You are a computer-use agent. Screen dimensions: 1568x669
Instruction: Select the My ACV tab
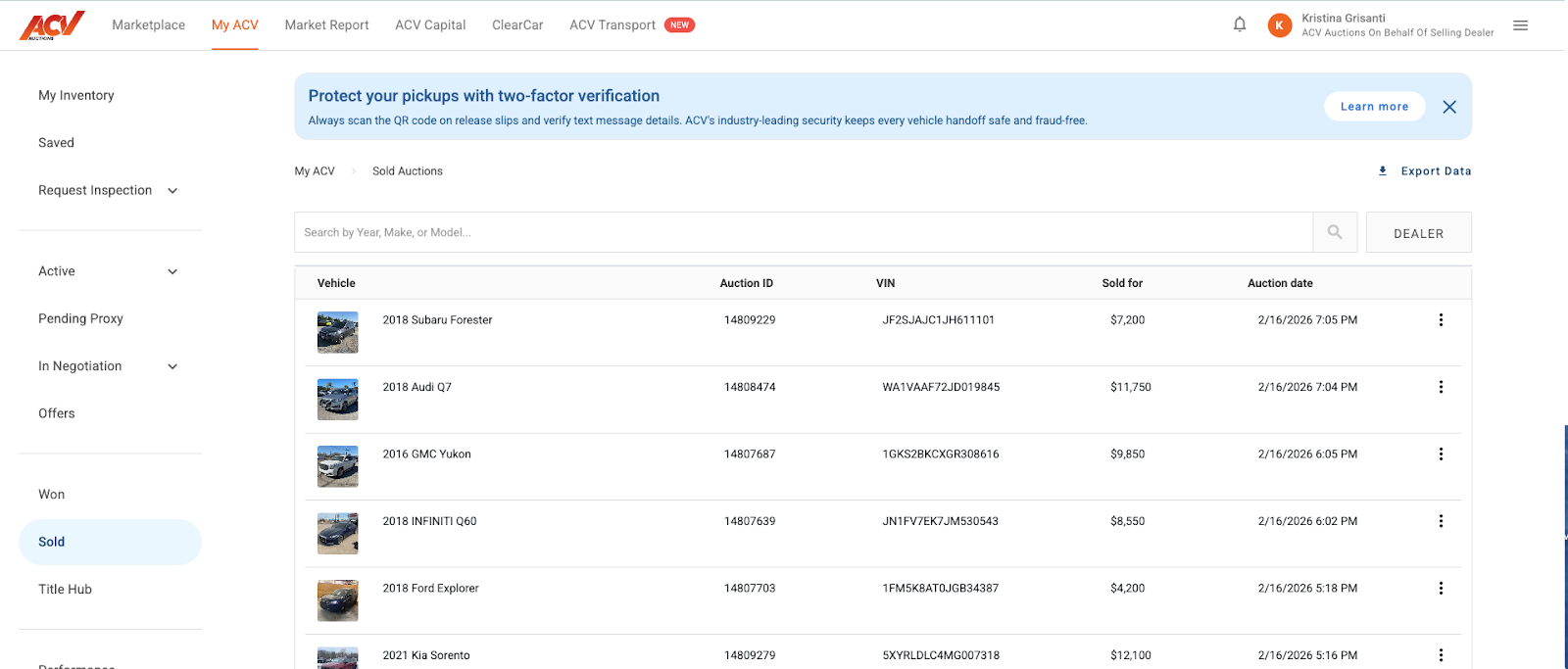[235, 25]
